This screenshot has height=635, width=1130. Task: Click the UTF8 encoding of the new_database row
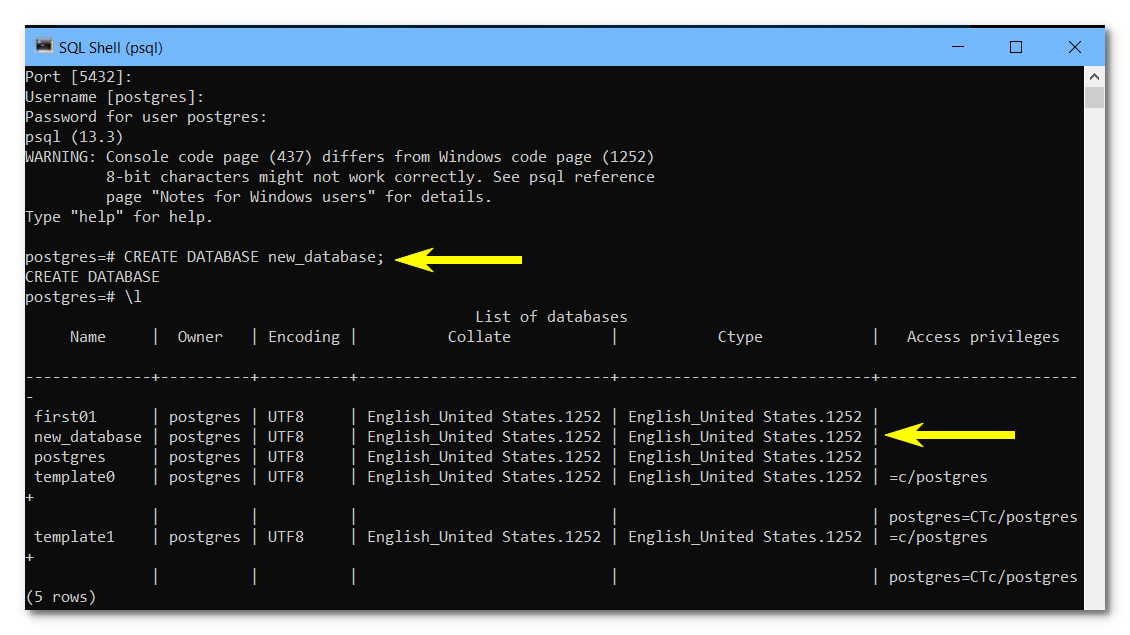point(286,437)
